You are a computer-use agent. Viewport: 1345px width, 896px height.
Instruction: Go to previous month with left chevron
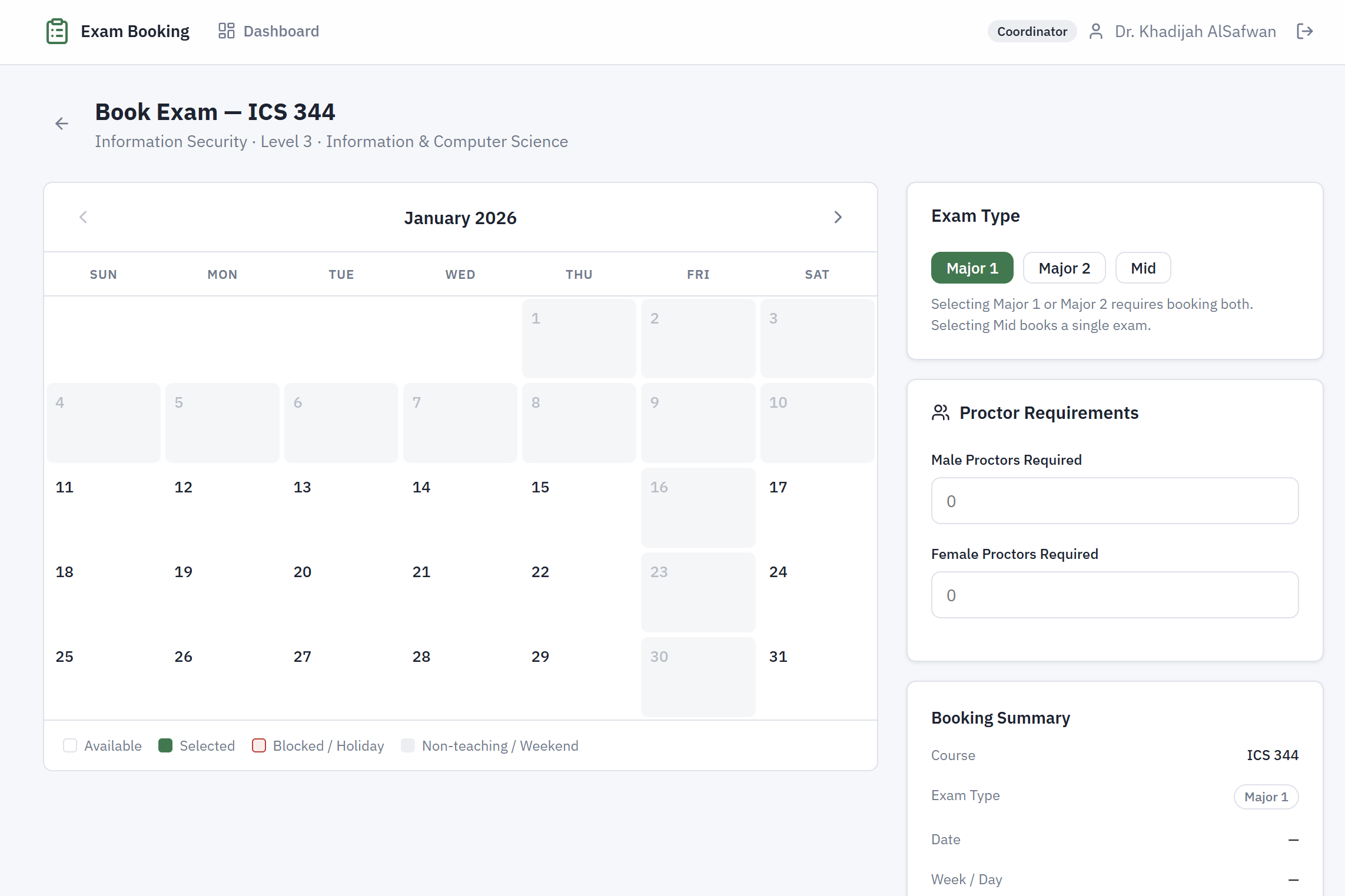[83, 217]
